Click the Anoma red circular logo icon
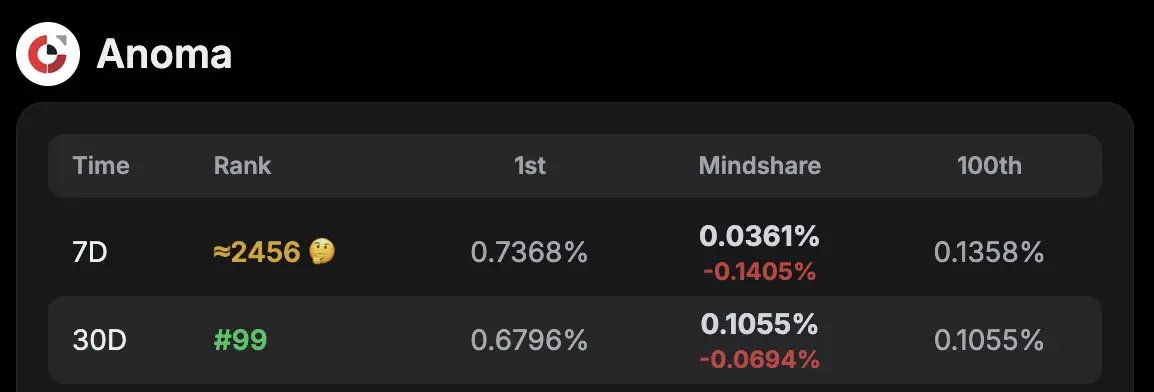This screenshot has height=392, width=1154. [x=48, y=54]
